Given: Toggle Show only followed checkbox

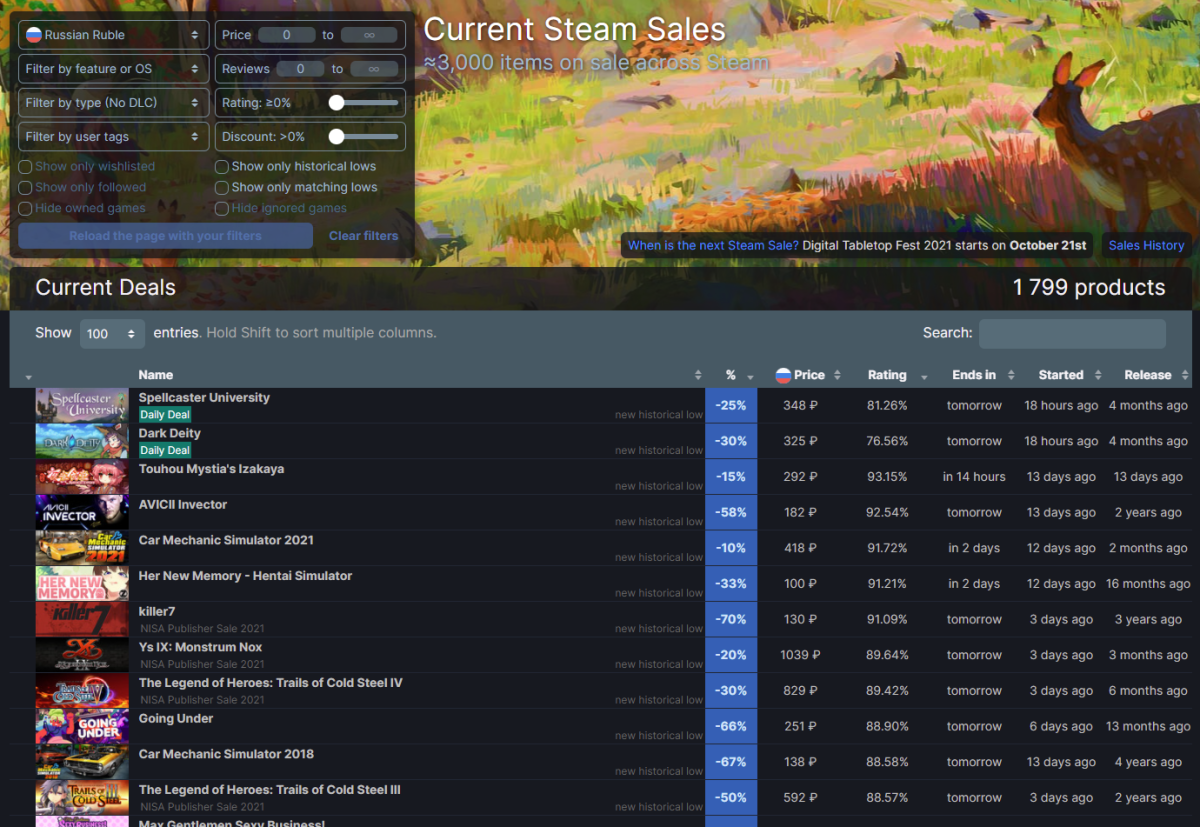Looking at the screenshot, I should click(x=26, y=188).
